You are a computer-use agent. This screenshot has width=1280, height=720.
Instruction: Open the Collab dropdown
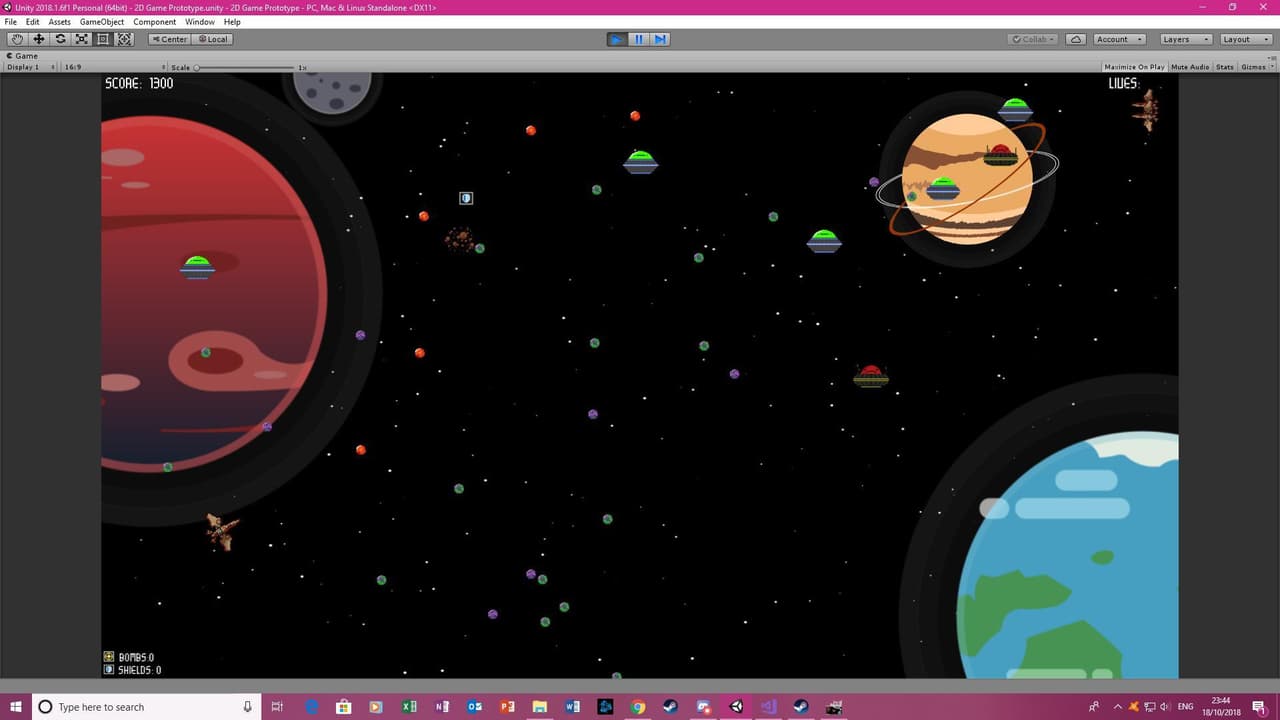tap(1034, 39)
